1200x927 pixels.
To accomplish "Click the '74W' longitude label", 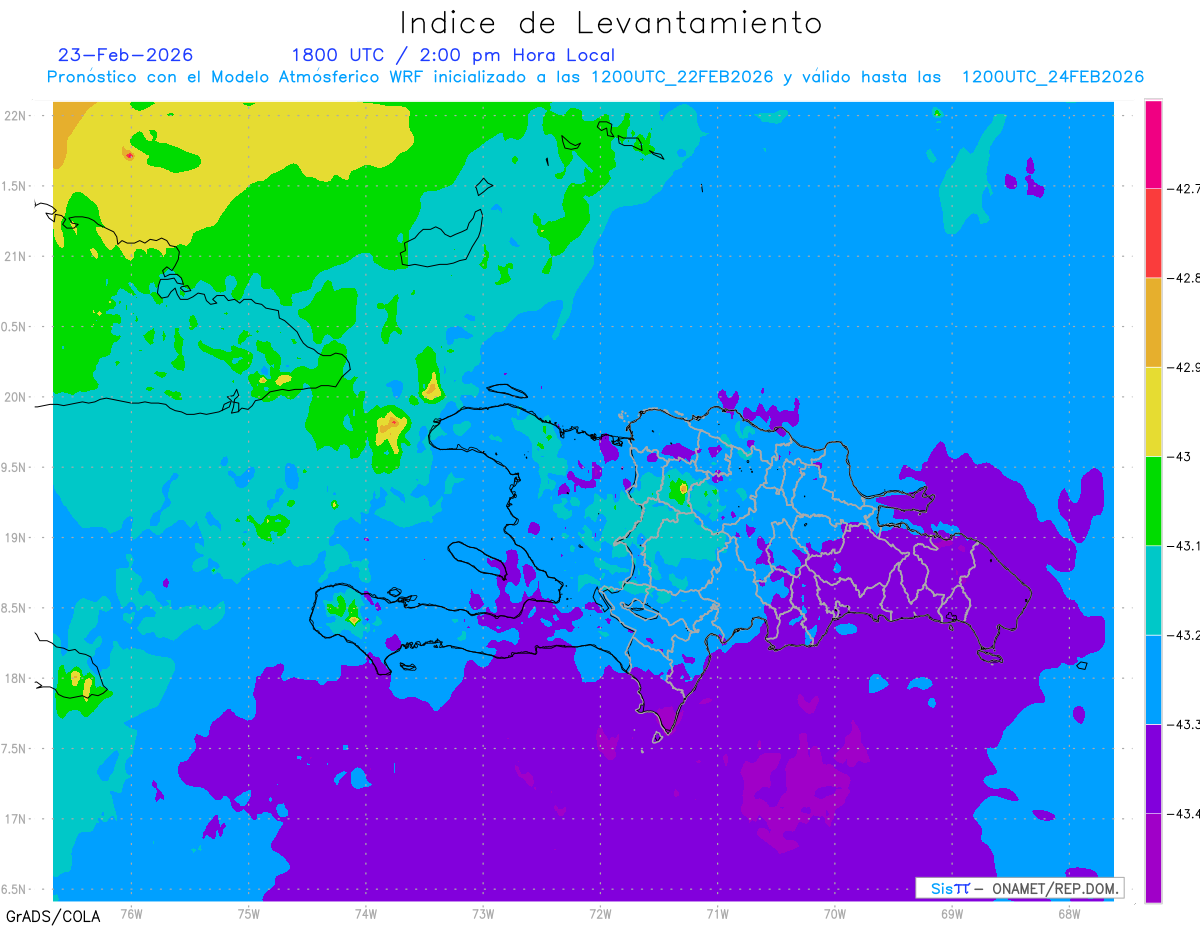I will 365,913.
